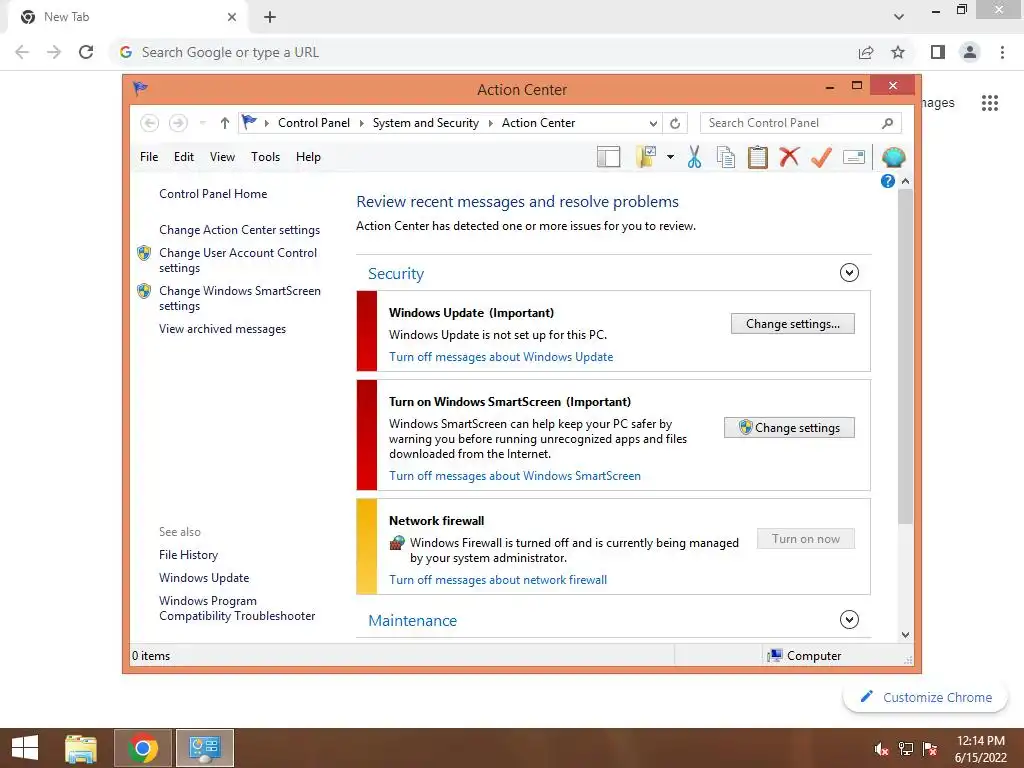Image resolution: width=1024 pixels, height=768 pixels.
Task: Click the orange checkmark icon in toolbar
Action: tap(821, 157)
